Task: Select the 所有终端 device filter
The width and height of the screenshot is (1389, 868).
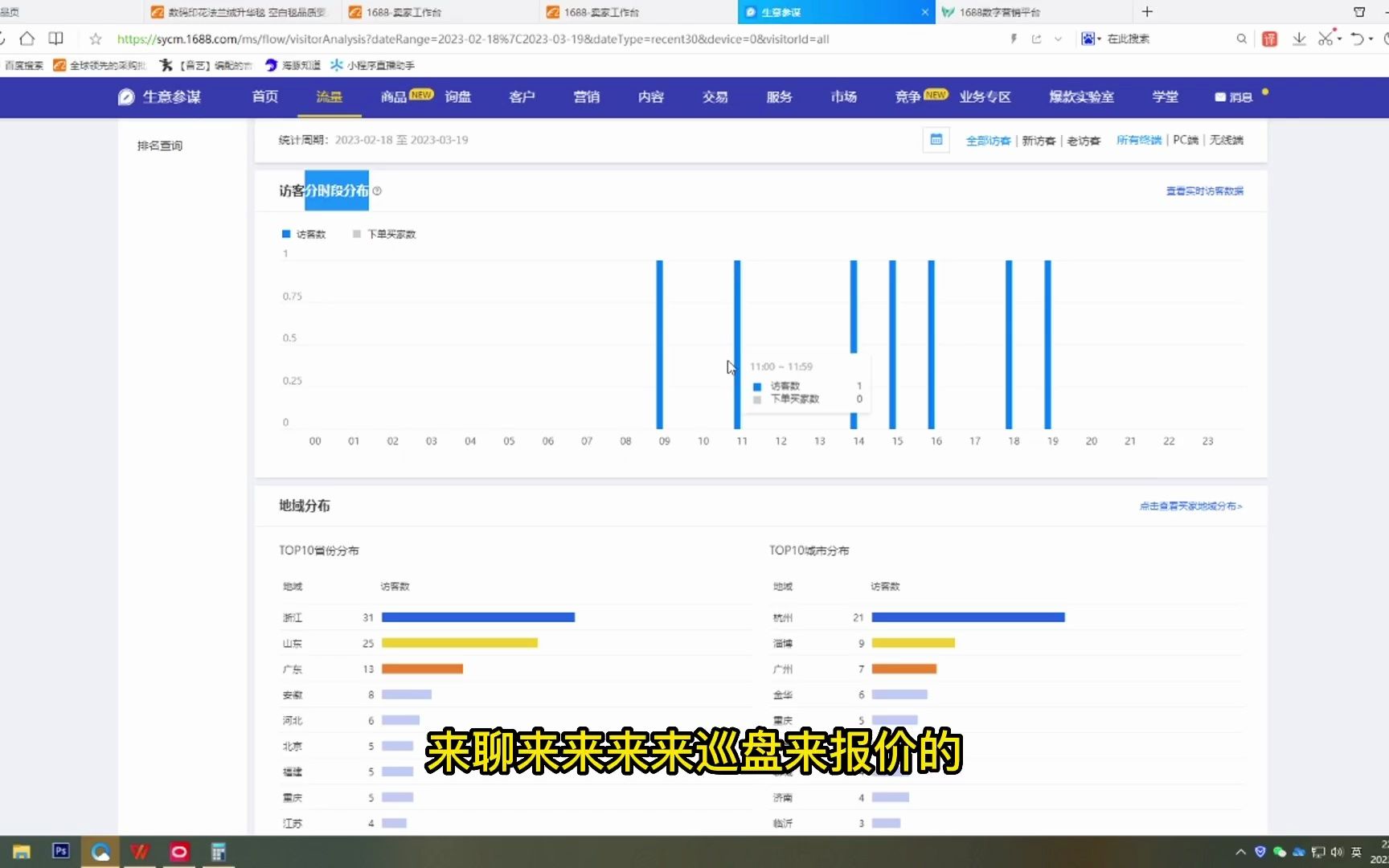Action: (1139, 140)
